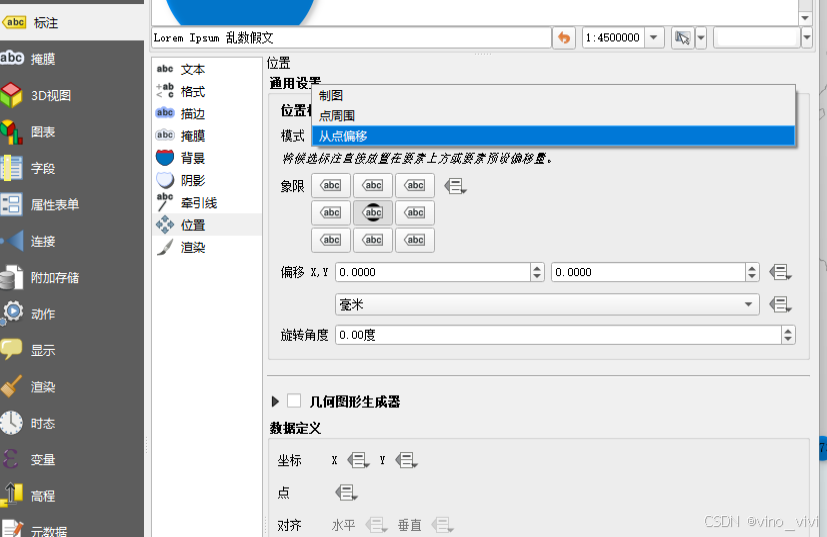Open the 1:4500000 scale dropdown
This screenshot has width=827, height=537.
tap(653, 38)
